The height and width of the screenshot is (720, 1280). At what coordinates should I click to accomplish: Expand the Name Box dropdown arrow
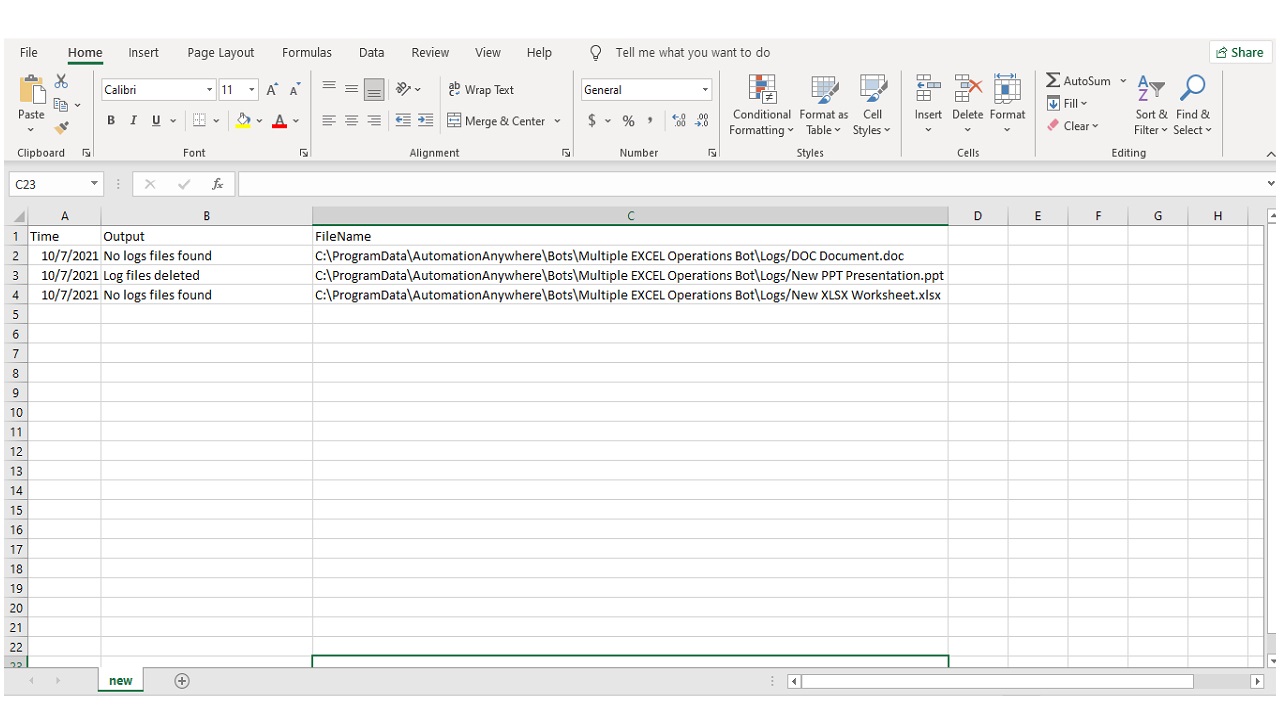[x=95, y=184]
